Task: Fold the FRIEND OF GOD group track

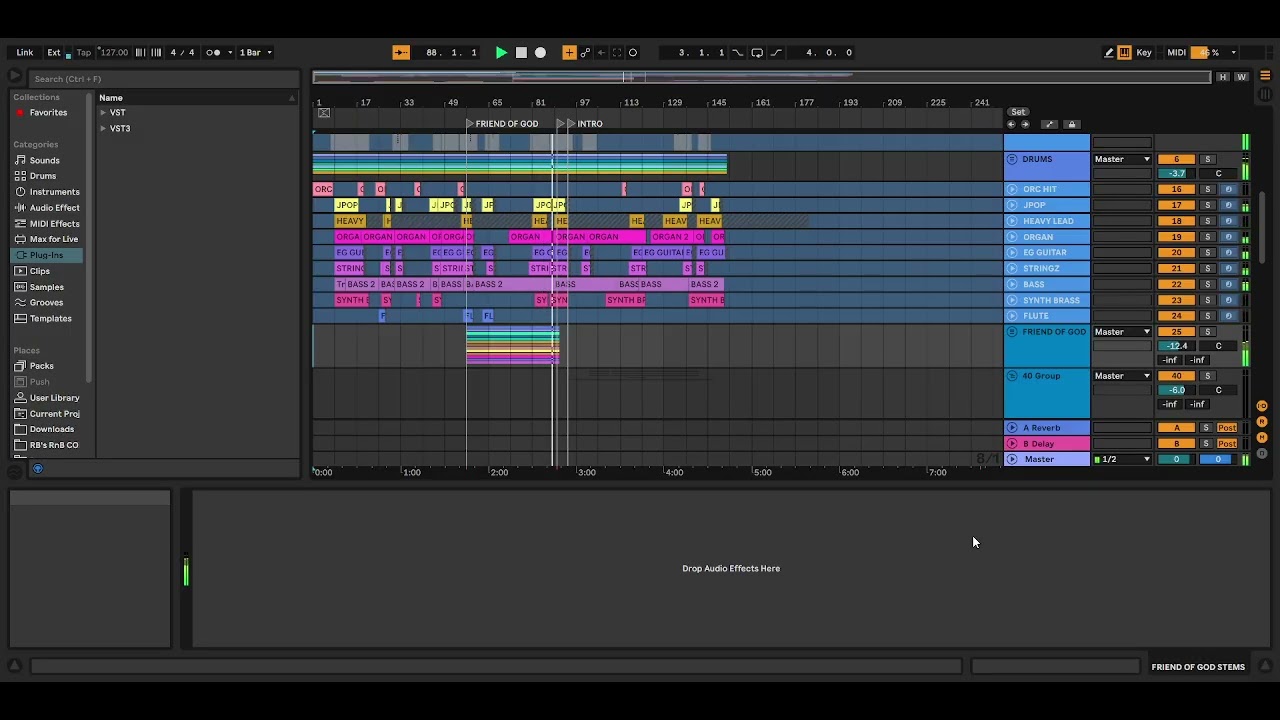Action: click(x=1012, y=332)
